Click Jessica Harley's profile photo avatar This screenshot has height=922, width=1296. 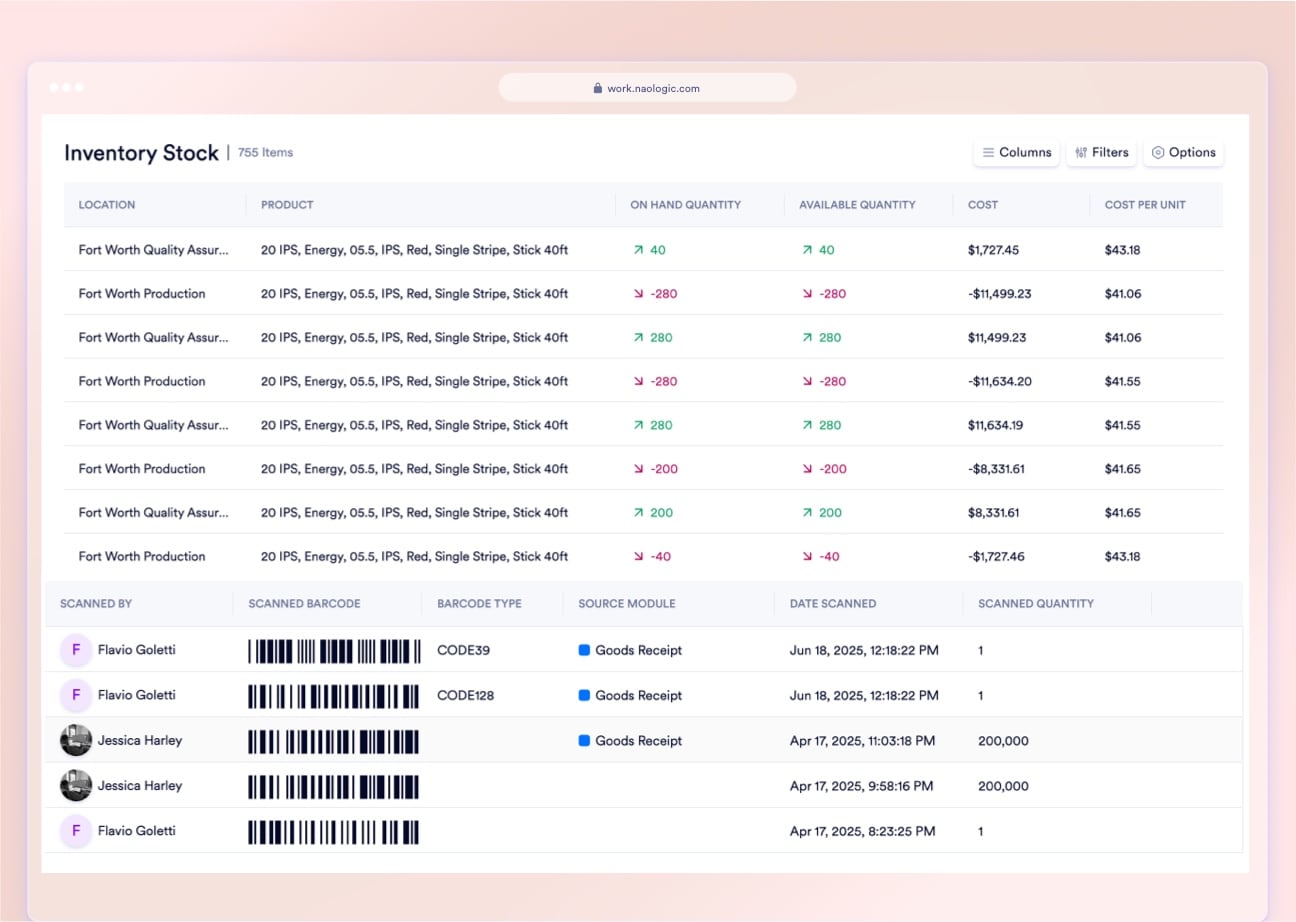point(76,741)
